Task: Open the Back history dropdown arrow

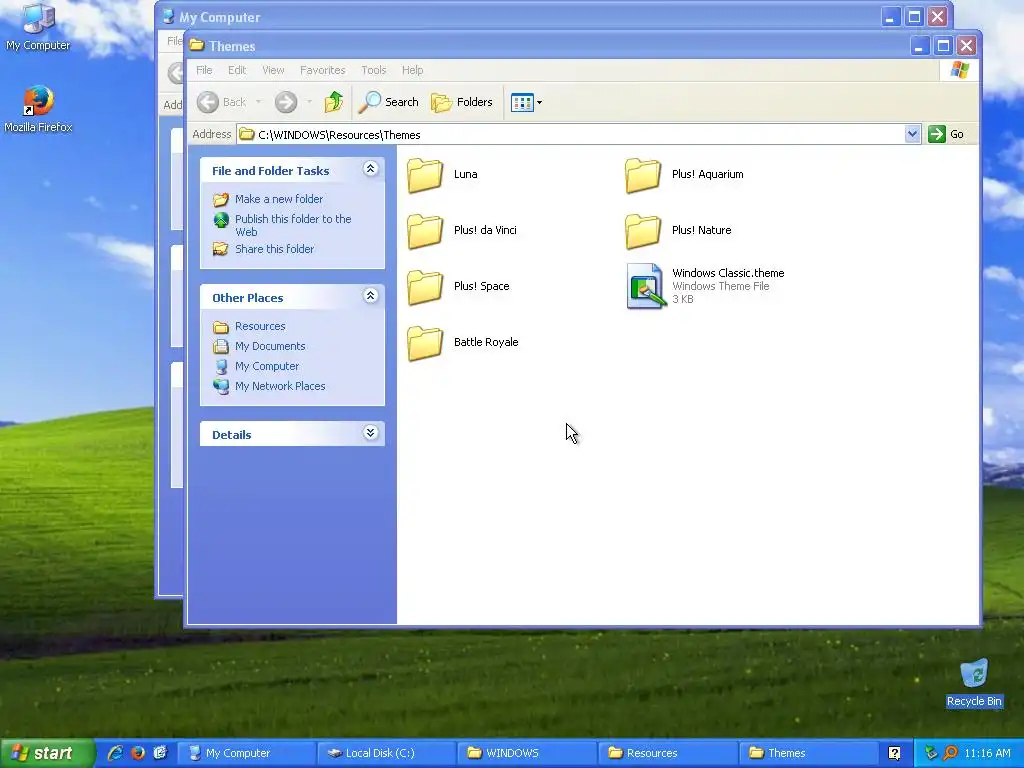Action: (259, 102)
